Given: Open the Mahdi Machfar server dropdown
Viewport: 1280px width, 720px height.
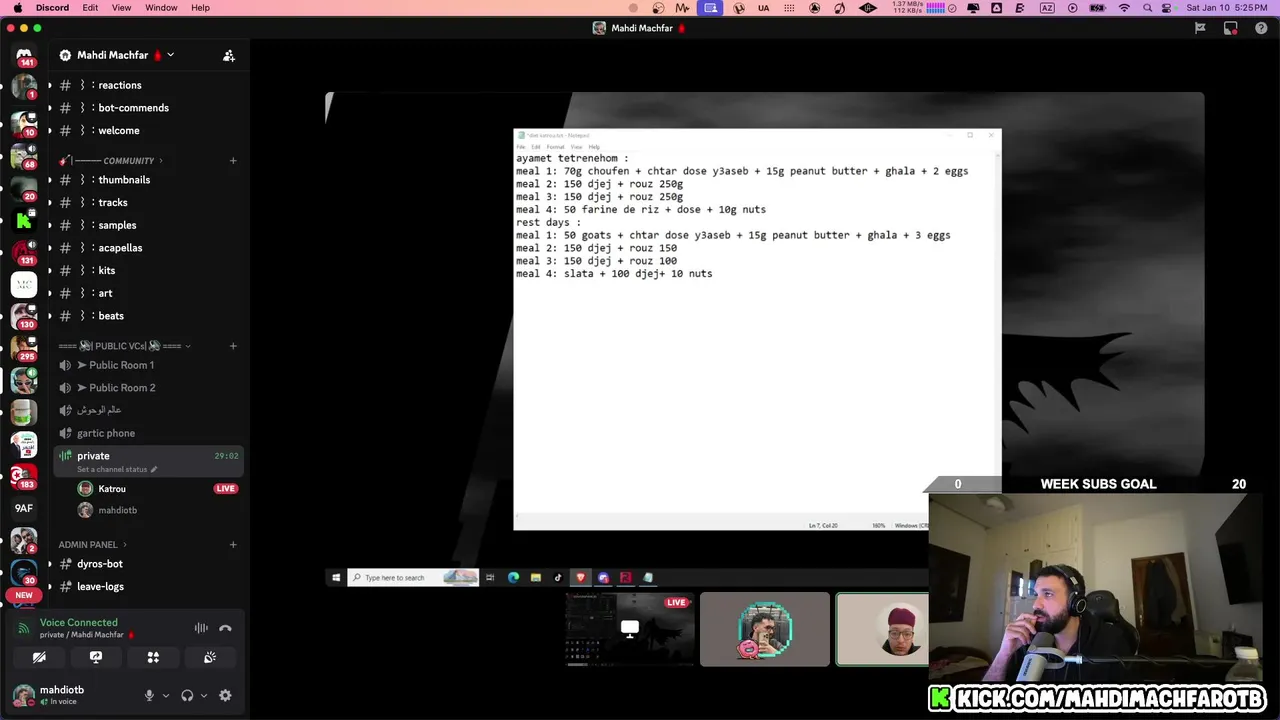Looking at the screenshot, I should (117, 55).
